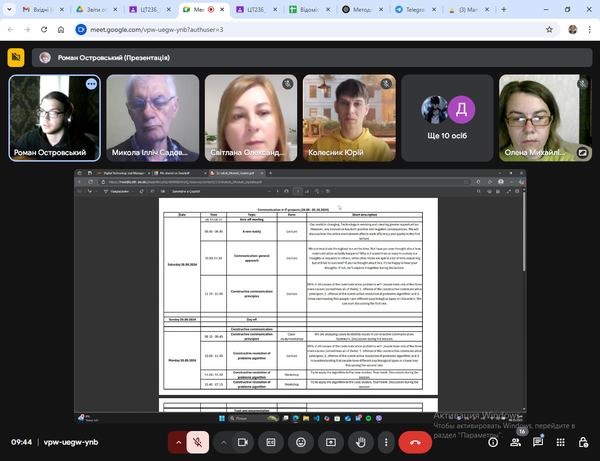The width and height of the screenshot is (600, 461).
Task: Expand the microphone audio settings arrow
Action: coord(180,441)
